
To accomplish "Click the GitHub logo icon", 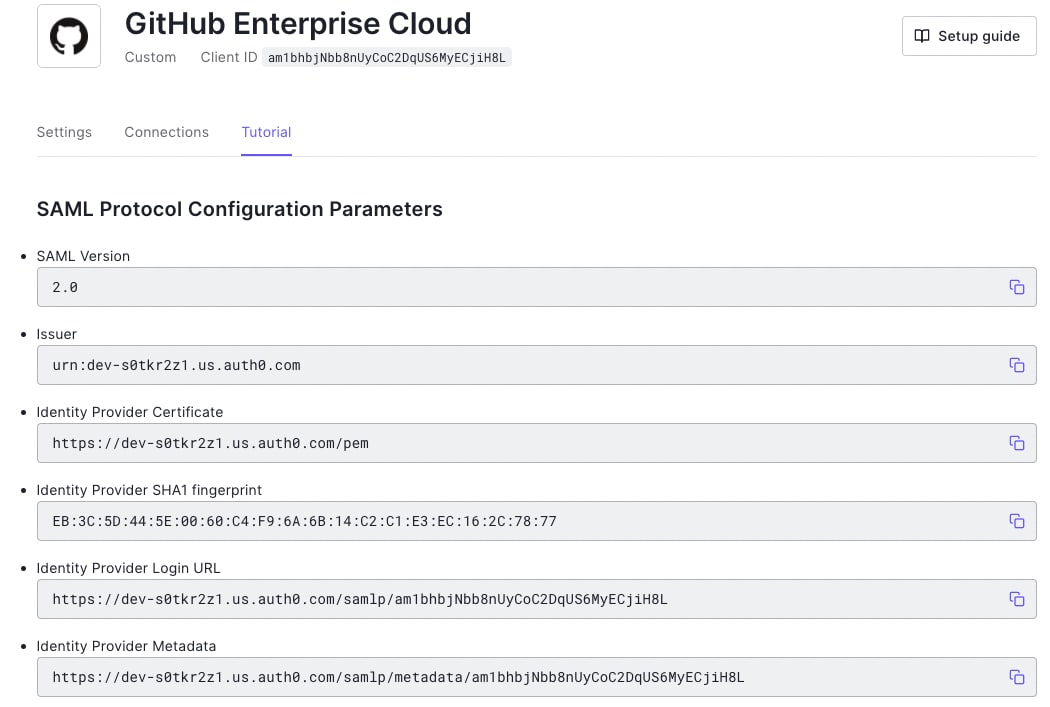I will (x=69, y=36).
